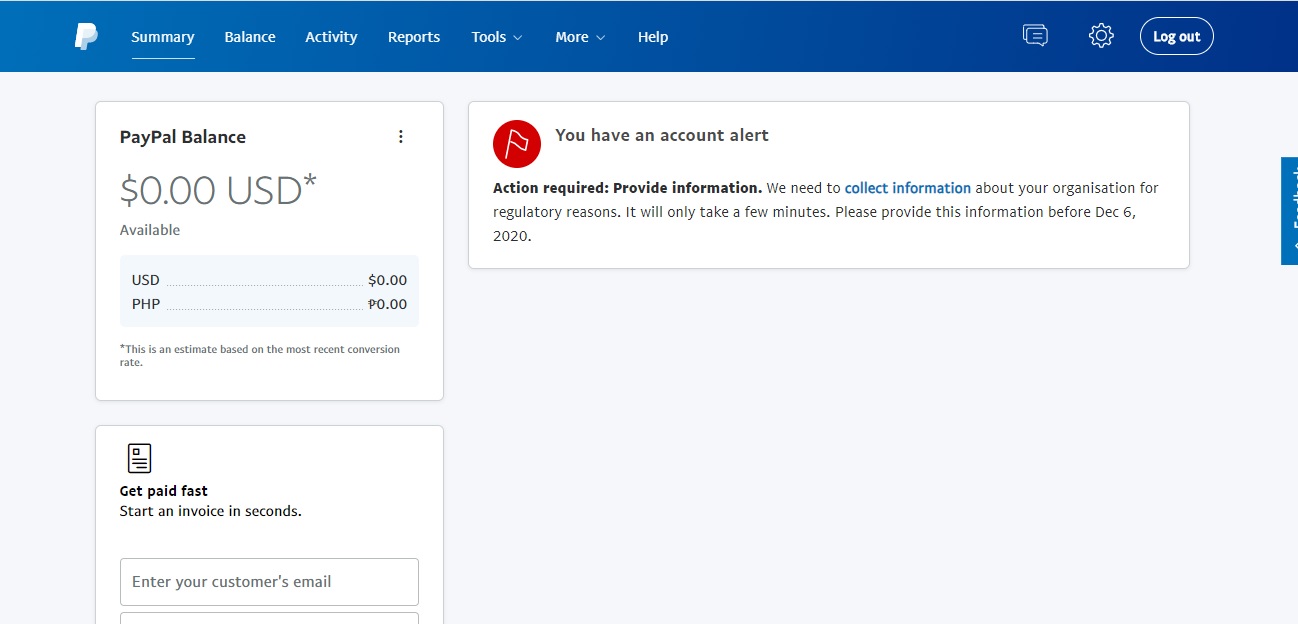
Task: Click the Log out button
Action: [1177, 36]
